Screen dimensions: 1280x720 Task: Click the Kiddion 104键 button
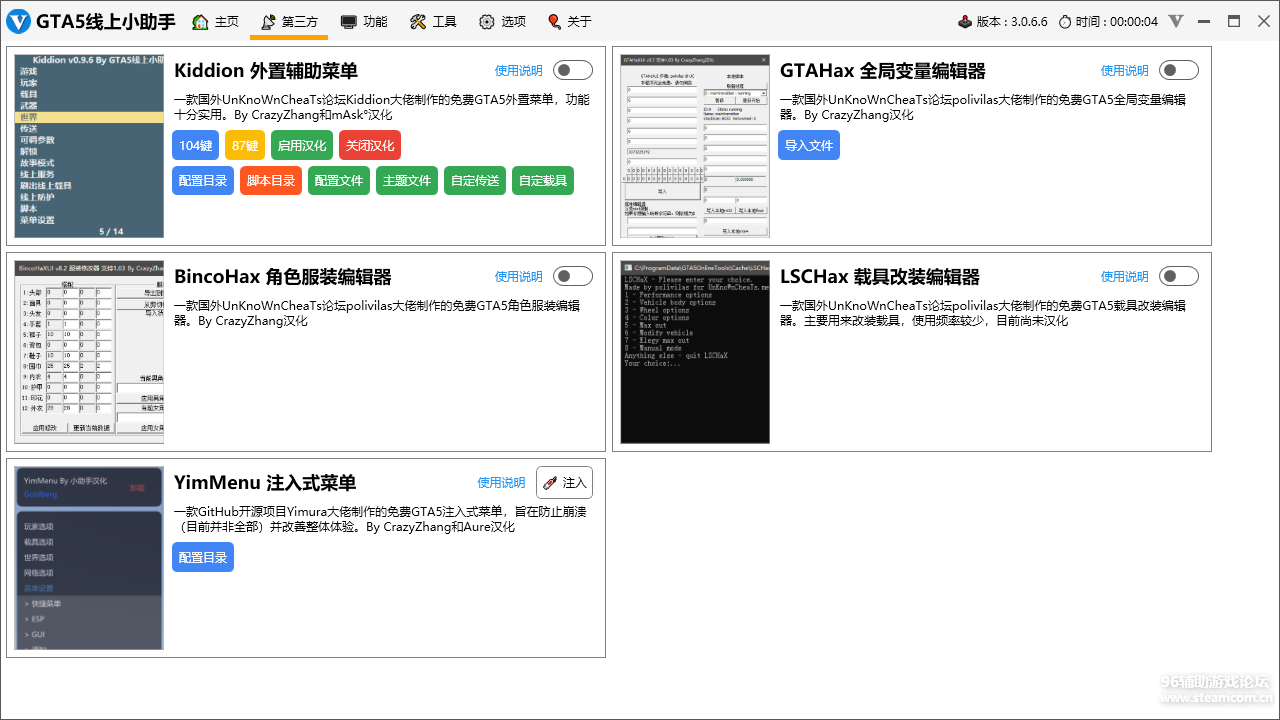click(195, 145)
